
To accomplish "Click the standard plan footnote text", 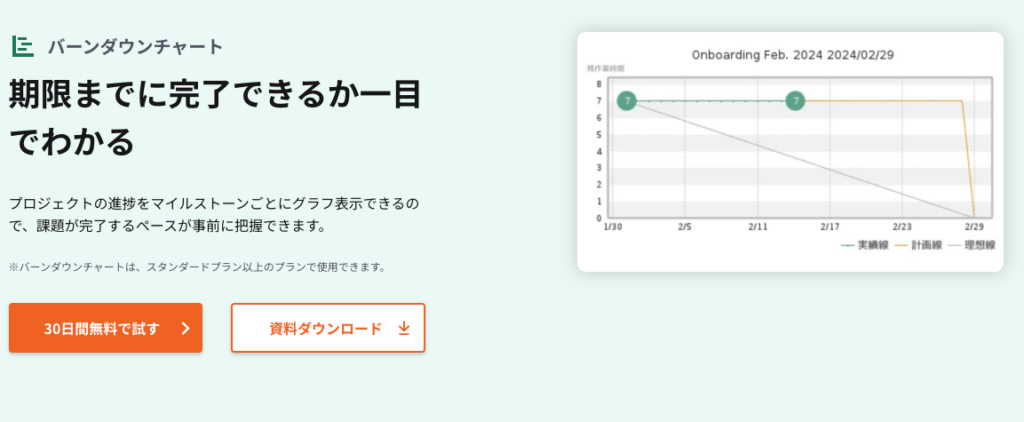I will click(197, 267).
